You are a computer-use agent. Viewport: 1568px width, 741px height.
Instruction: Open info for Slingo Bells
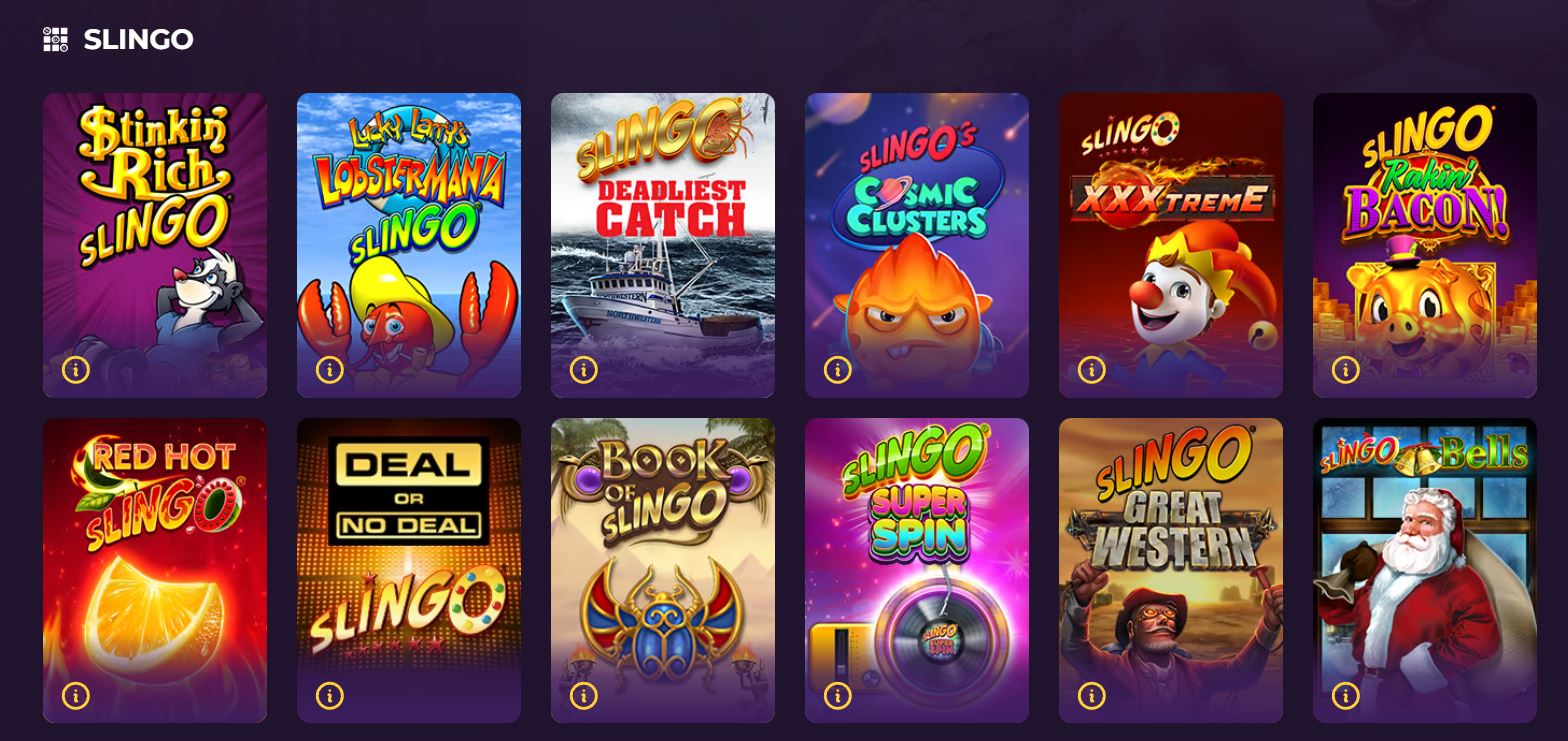pos(1345,695)
